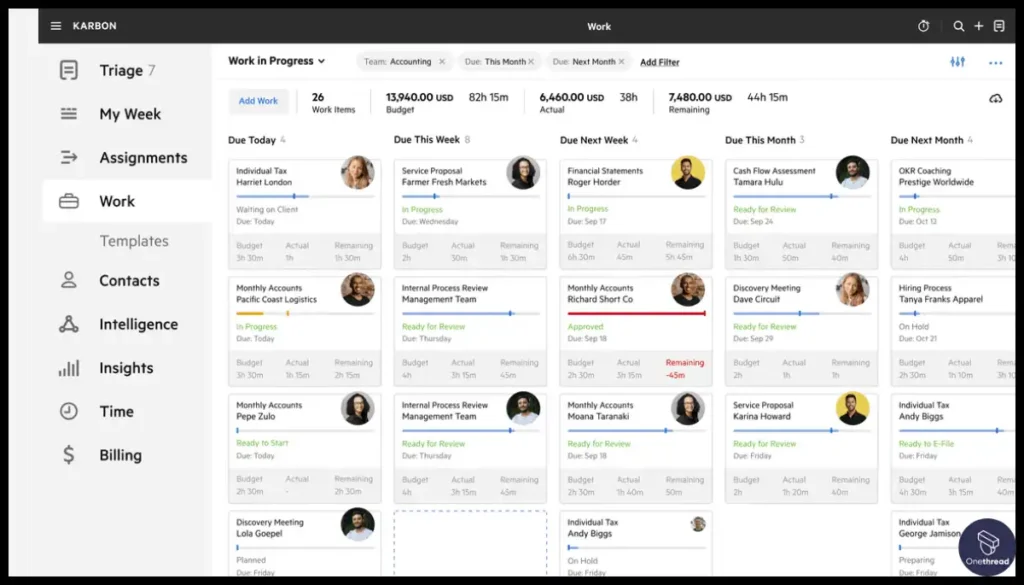Open Contacts page
Screen dimensions: 1024x585
point(127,280)
